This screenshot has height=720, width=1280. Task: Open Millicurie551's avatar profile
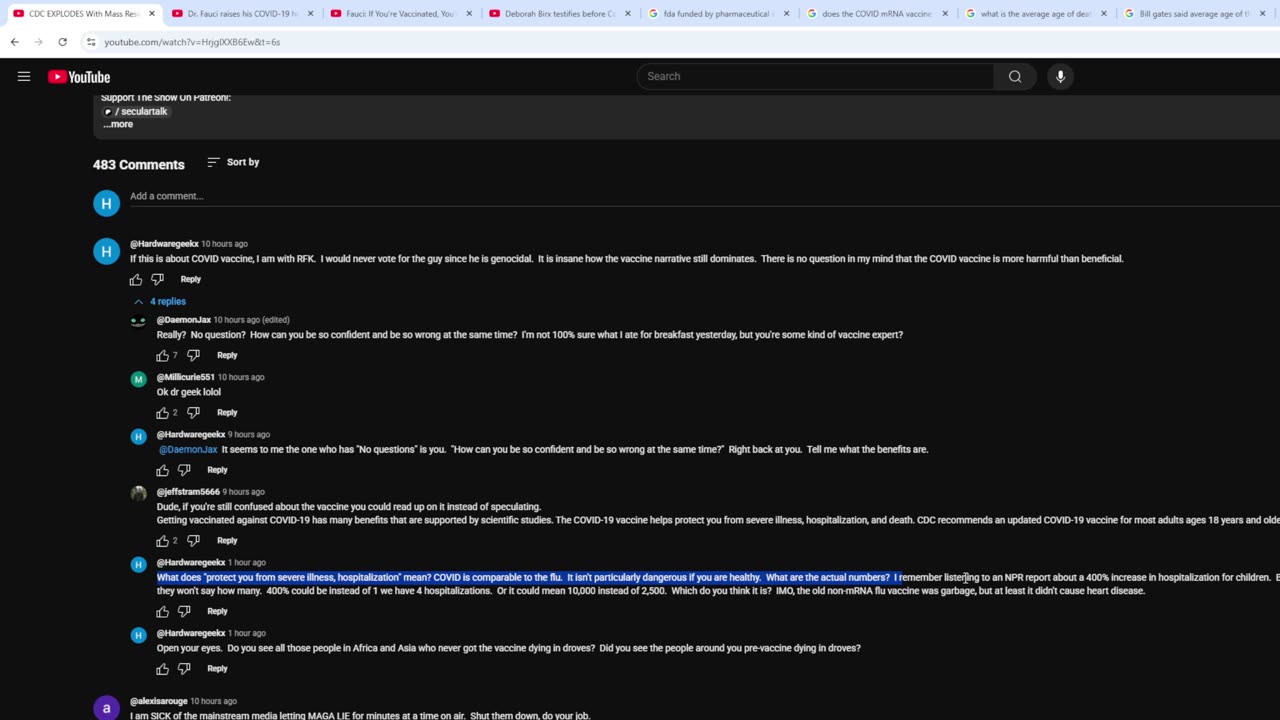coord(139,379)
